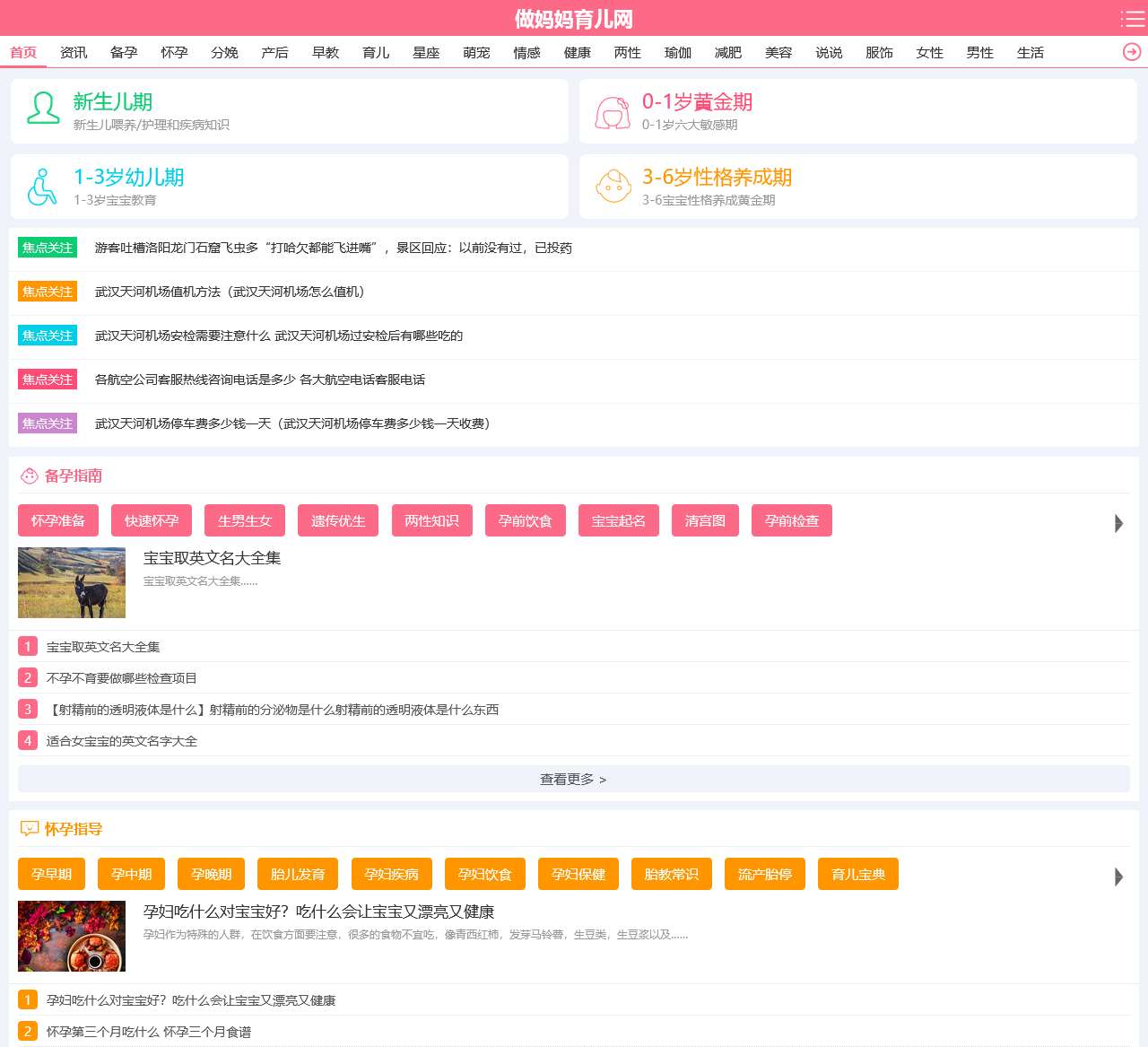Screen dimensions: 1148x1047
Task: Open the food thumbnail for 孕妇吃什么 article
Action: pyautogui.click(x=72, y=936)
